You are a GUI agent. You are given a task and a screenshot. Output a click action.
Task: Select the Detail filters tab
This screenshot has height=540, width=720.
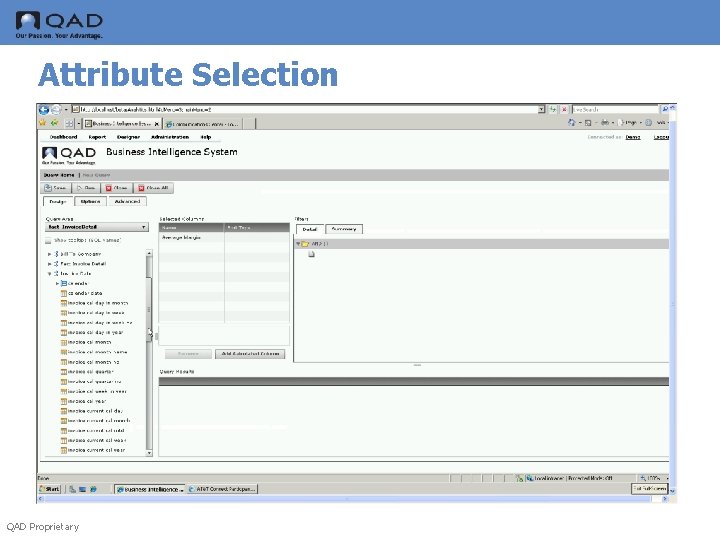310,229
